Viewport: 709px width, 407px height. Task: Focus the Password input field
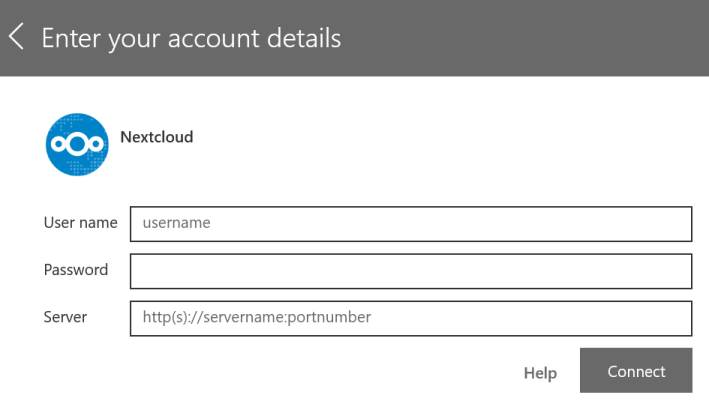coord(410,270)
